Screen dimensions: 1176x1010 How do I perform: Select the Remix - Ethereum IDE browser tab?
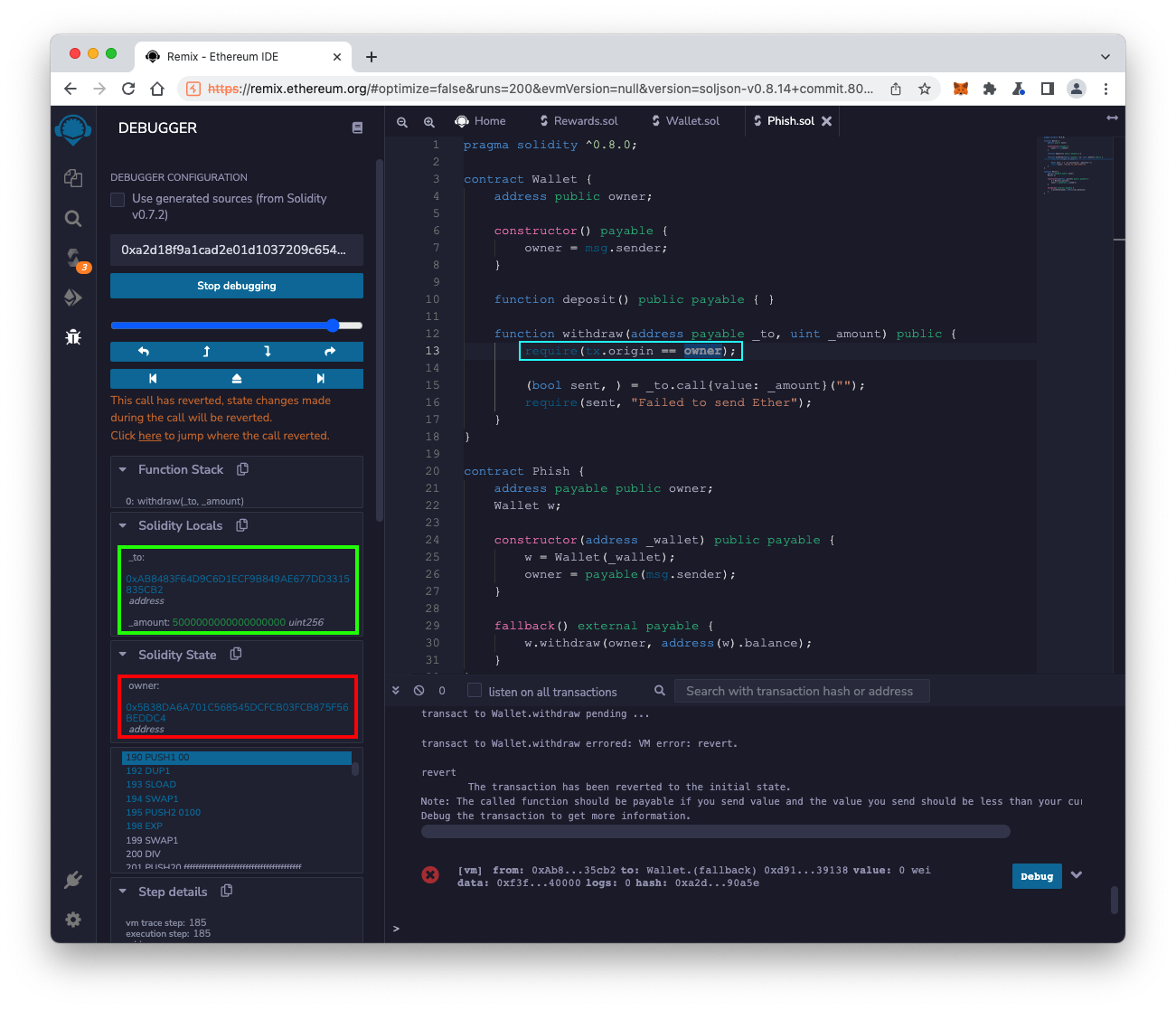point(242,56)
